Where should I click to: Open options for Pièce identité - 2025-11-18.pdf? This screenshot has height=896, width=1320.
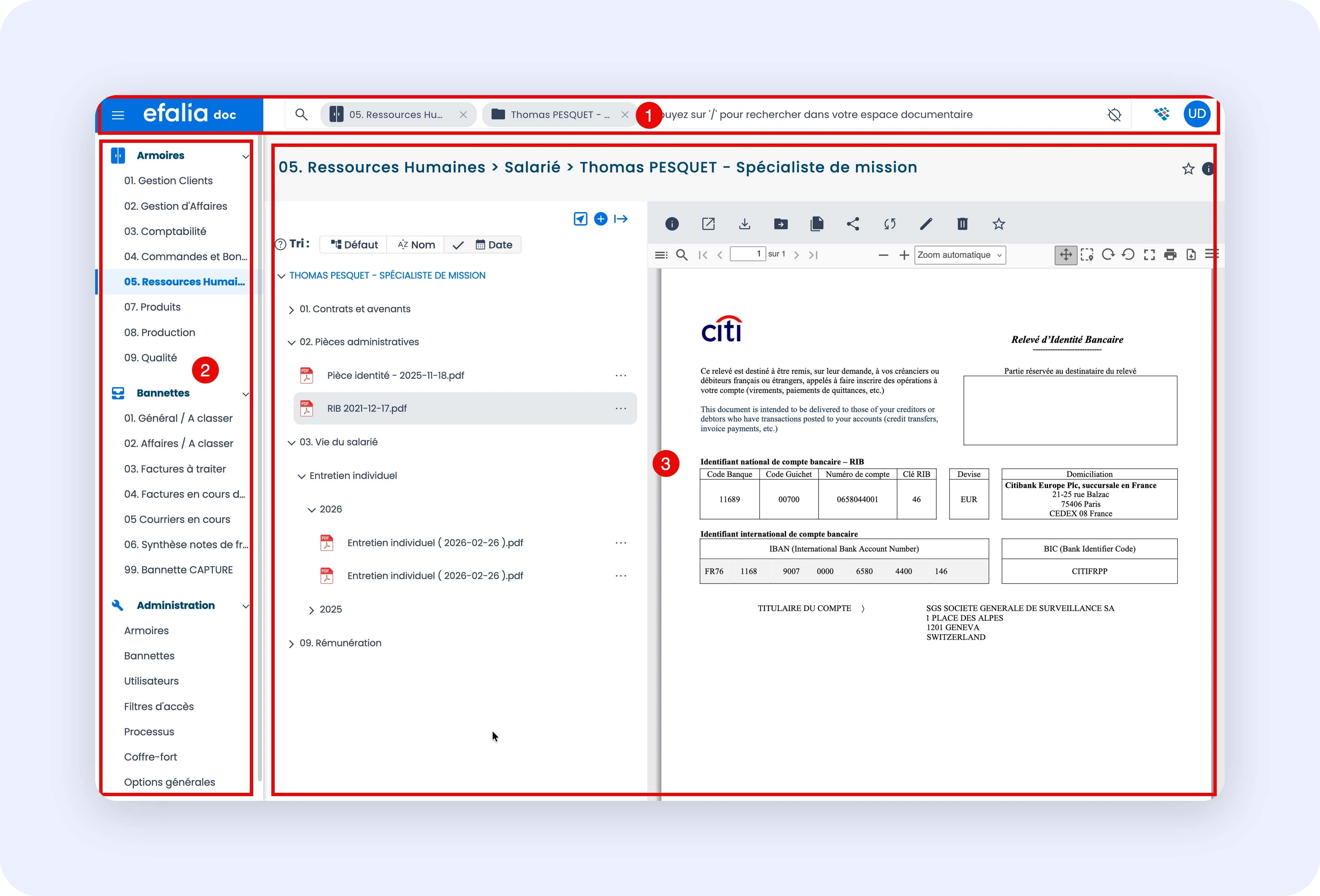(x=621, y=376)
